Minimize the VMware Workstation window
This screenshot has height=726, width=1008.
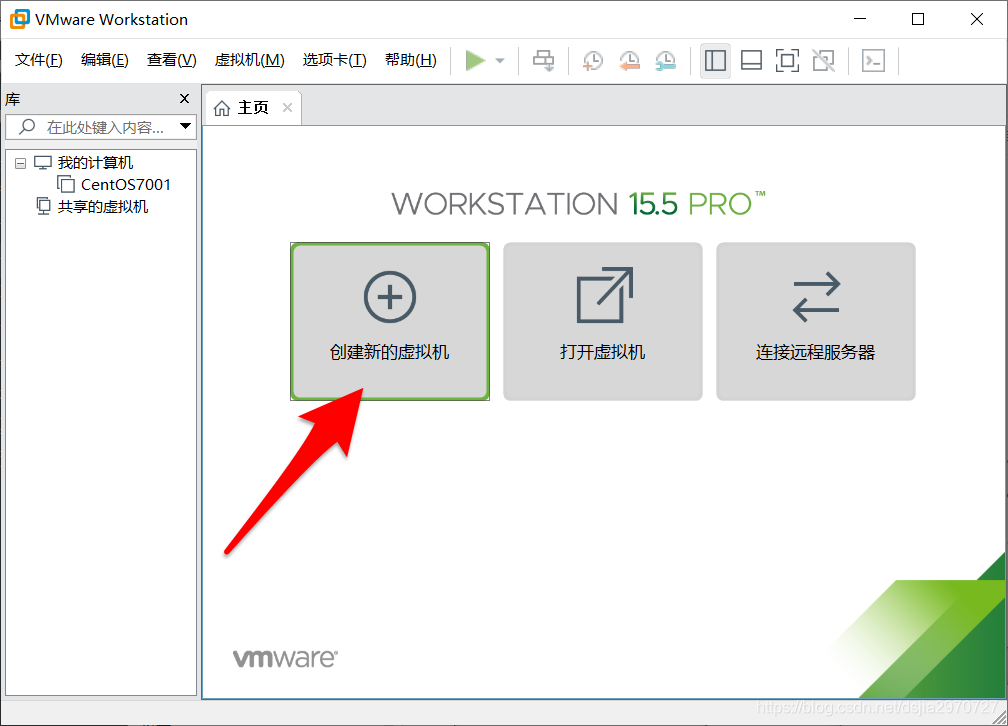tap(860, 19)
